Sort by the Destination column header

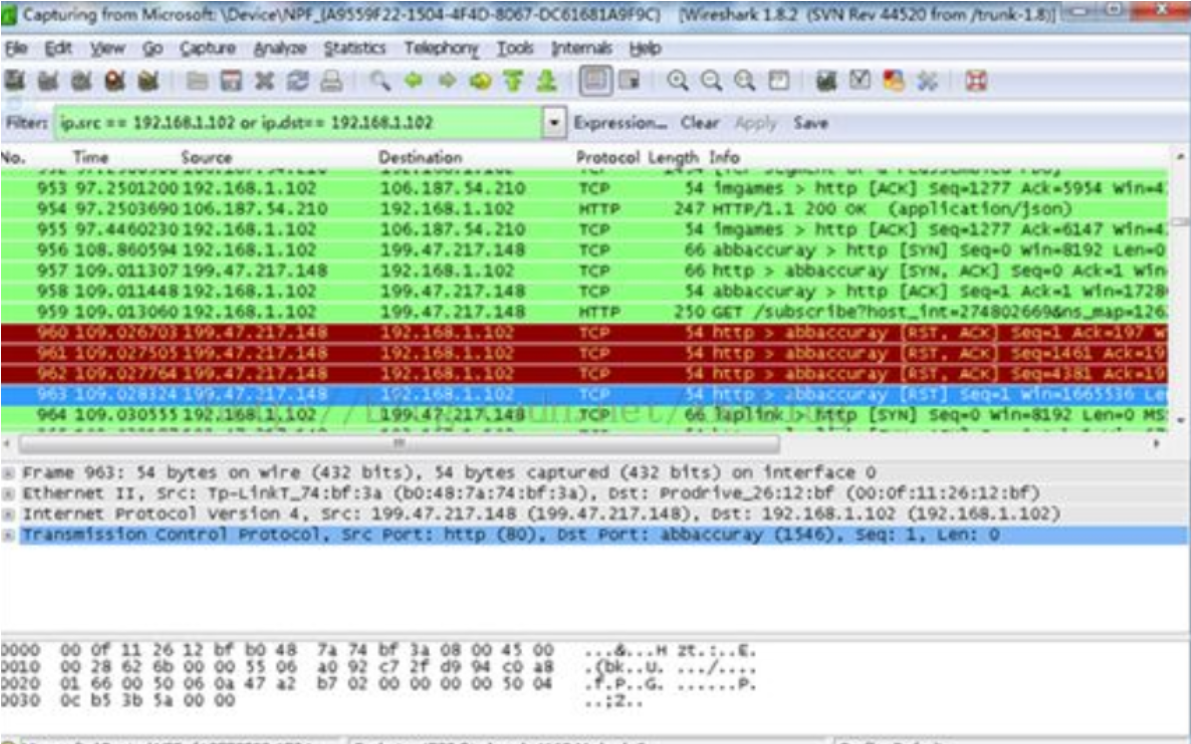point(420,157)
